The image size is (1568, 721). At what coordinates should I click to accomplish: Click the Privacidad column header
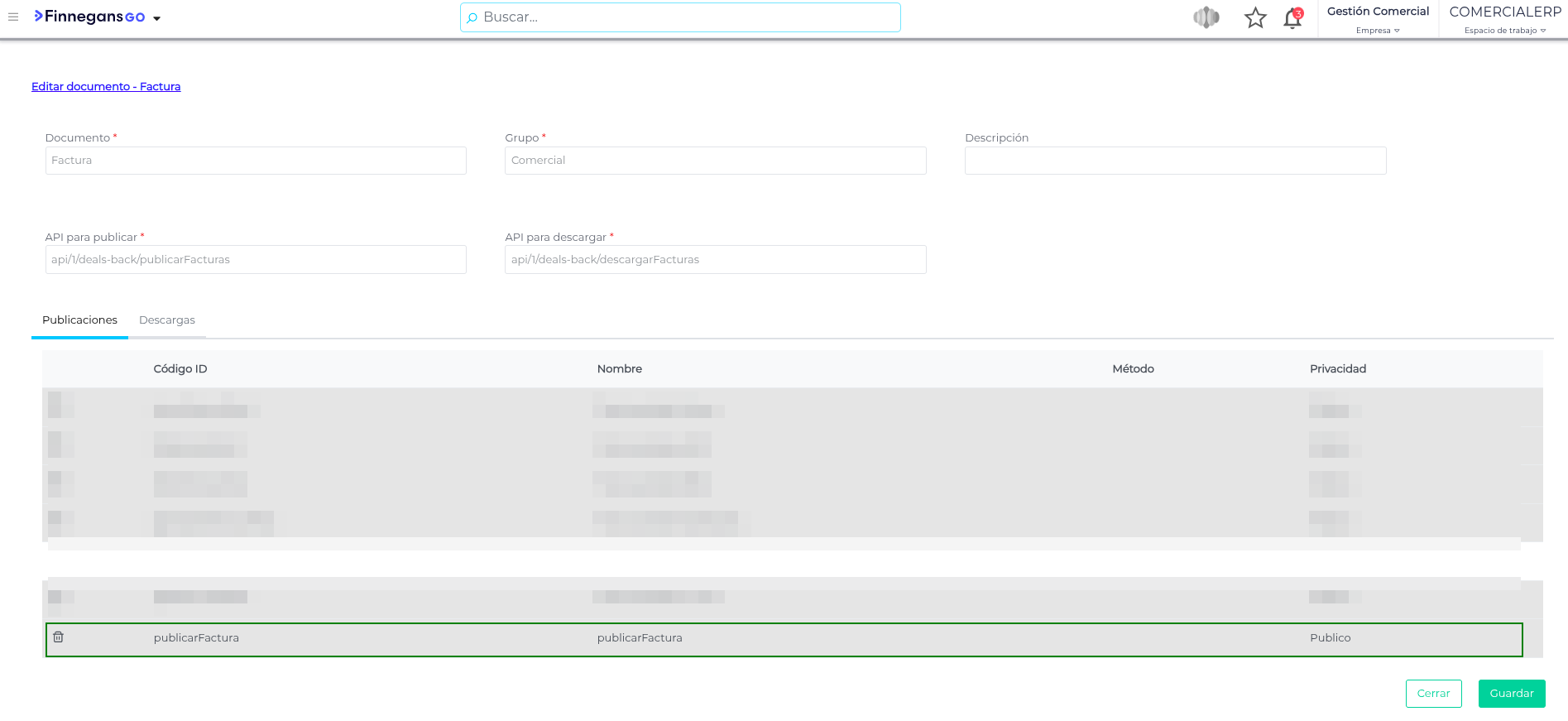1337,369
